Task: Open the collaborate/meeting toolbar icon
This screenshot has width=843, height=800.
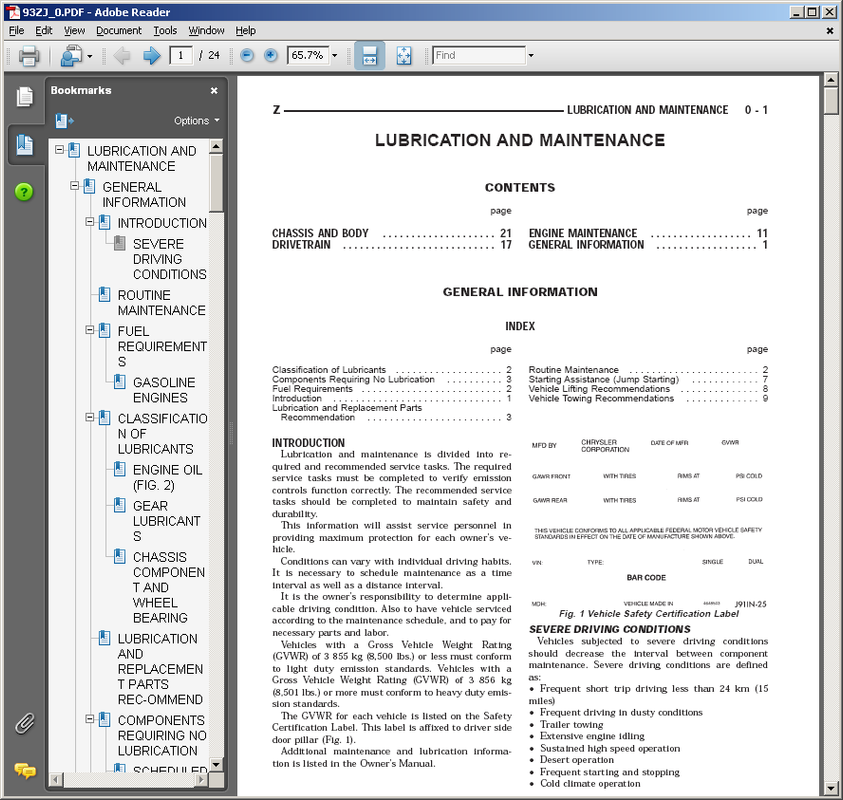Action: coord(72,55)
